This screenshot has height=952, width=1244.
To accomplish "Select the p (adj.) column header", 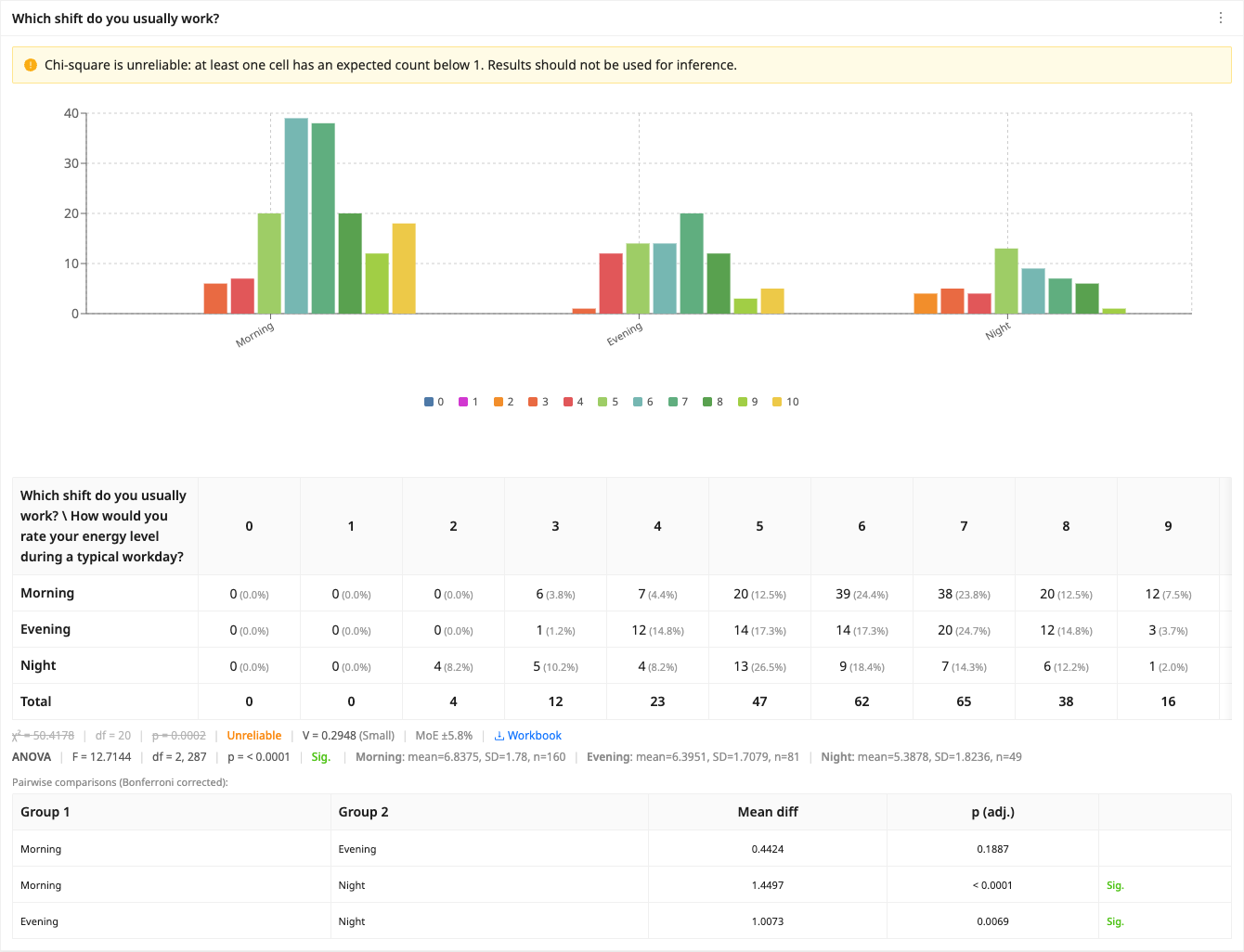I will point(992,812).
